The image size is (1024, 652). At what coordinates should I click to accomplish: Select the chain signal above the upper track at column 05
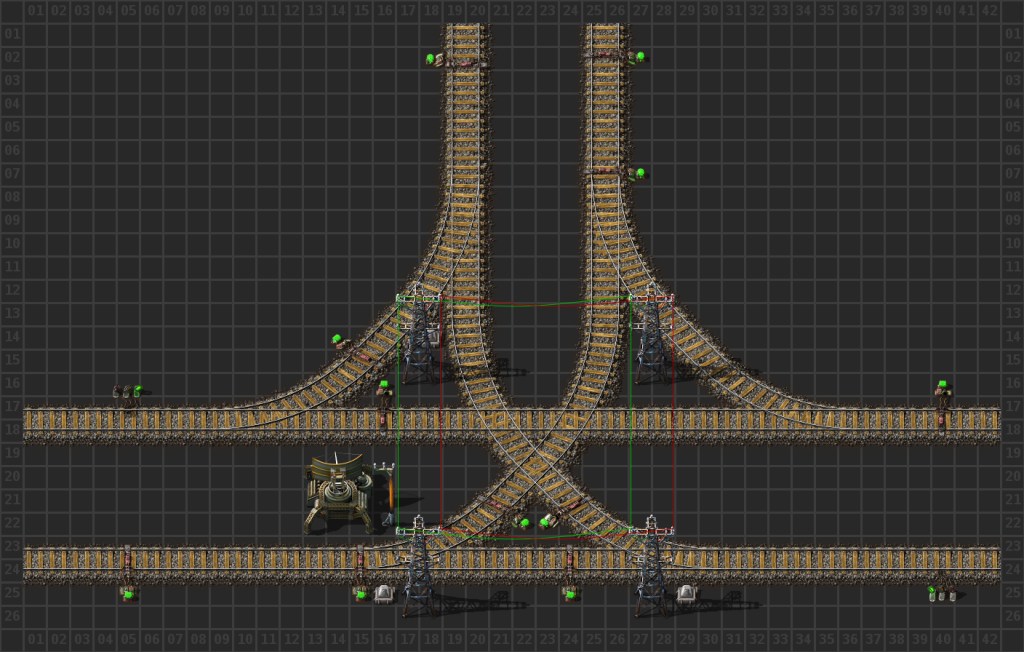[x=128, y=392]
